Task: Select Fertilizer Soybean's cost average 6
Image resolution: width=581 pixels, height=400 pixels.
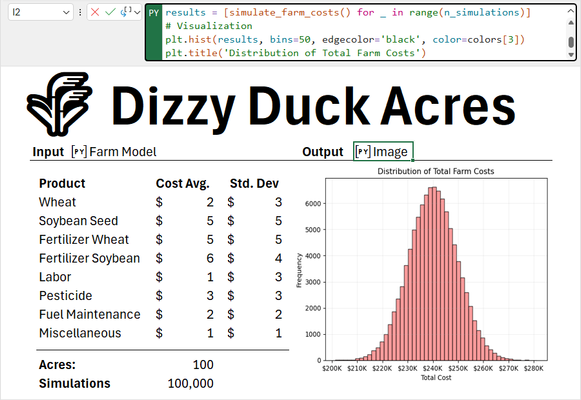Action: click(210, 258)
